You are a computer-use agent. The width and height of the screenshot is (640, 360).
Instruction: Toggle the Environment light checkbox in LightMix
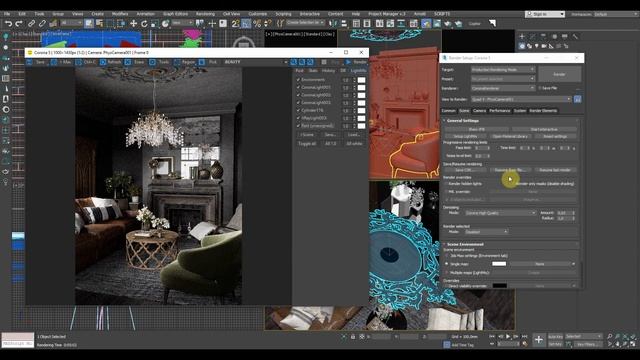coord(298,80)
